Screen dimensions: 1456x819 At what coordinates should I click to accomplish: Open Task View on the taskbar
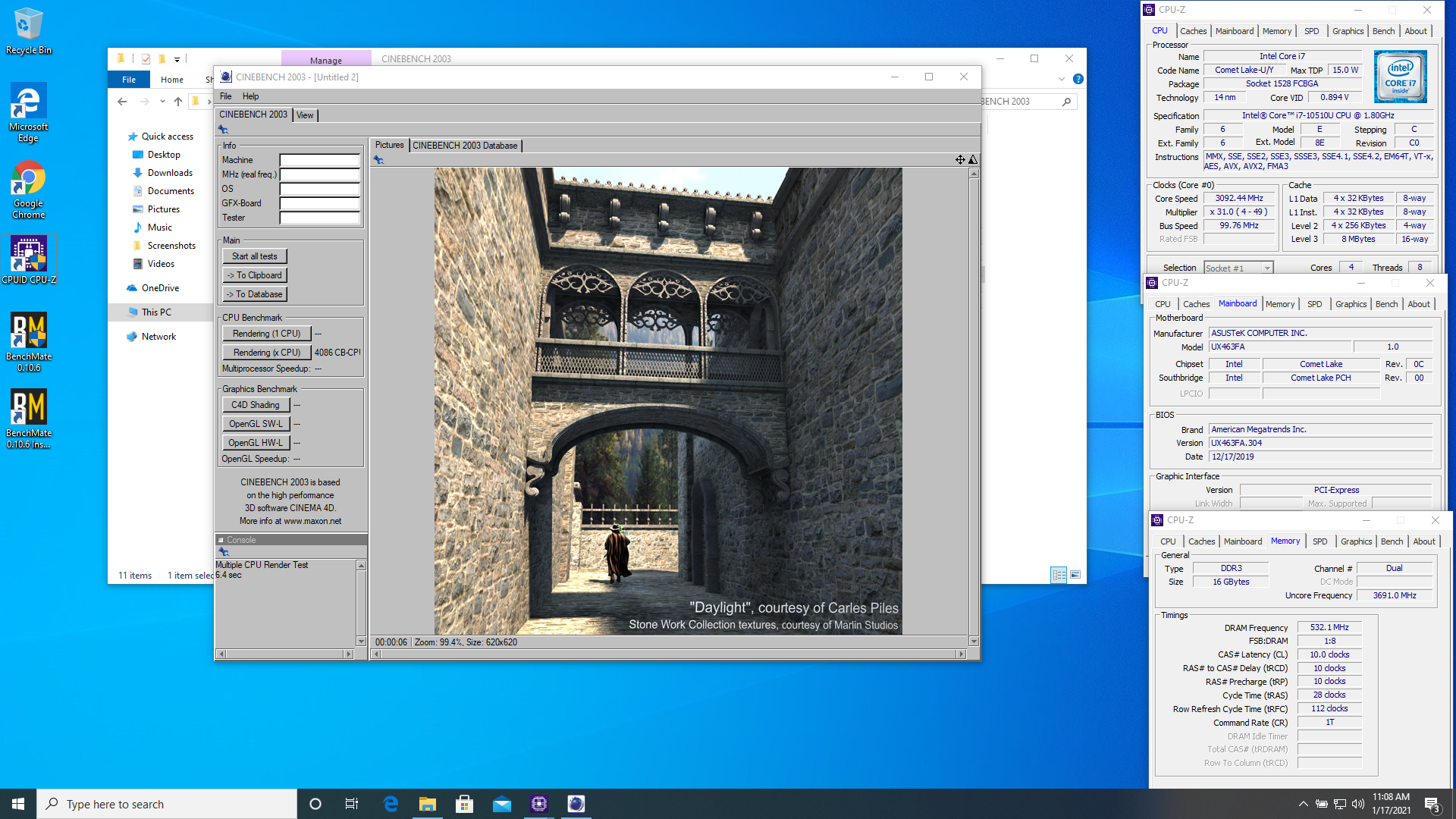click(x=352, y=804)
